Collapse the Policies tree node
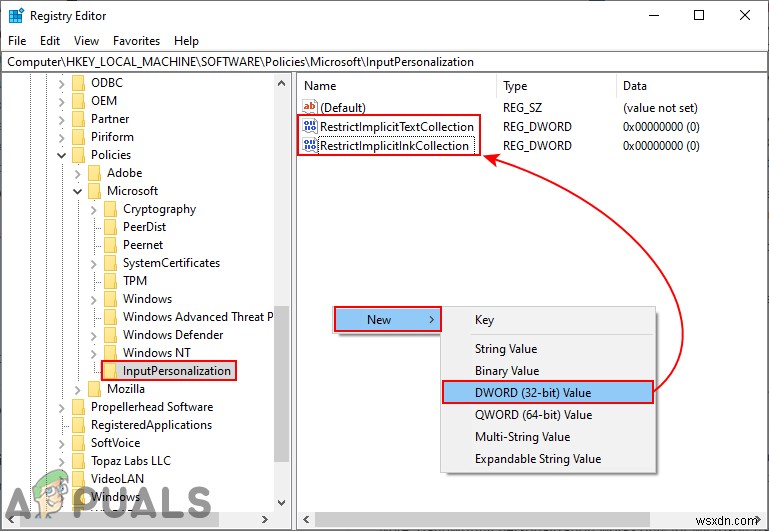769x531 pixels. tap(61, 155)
